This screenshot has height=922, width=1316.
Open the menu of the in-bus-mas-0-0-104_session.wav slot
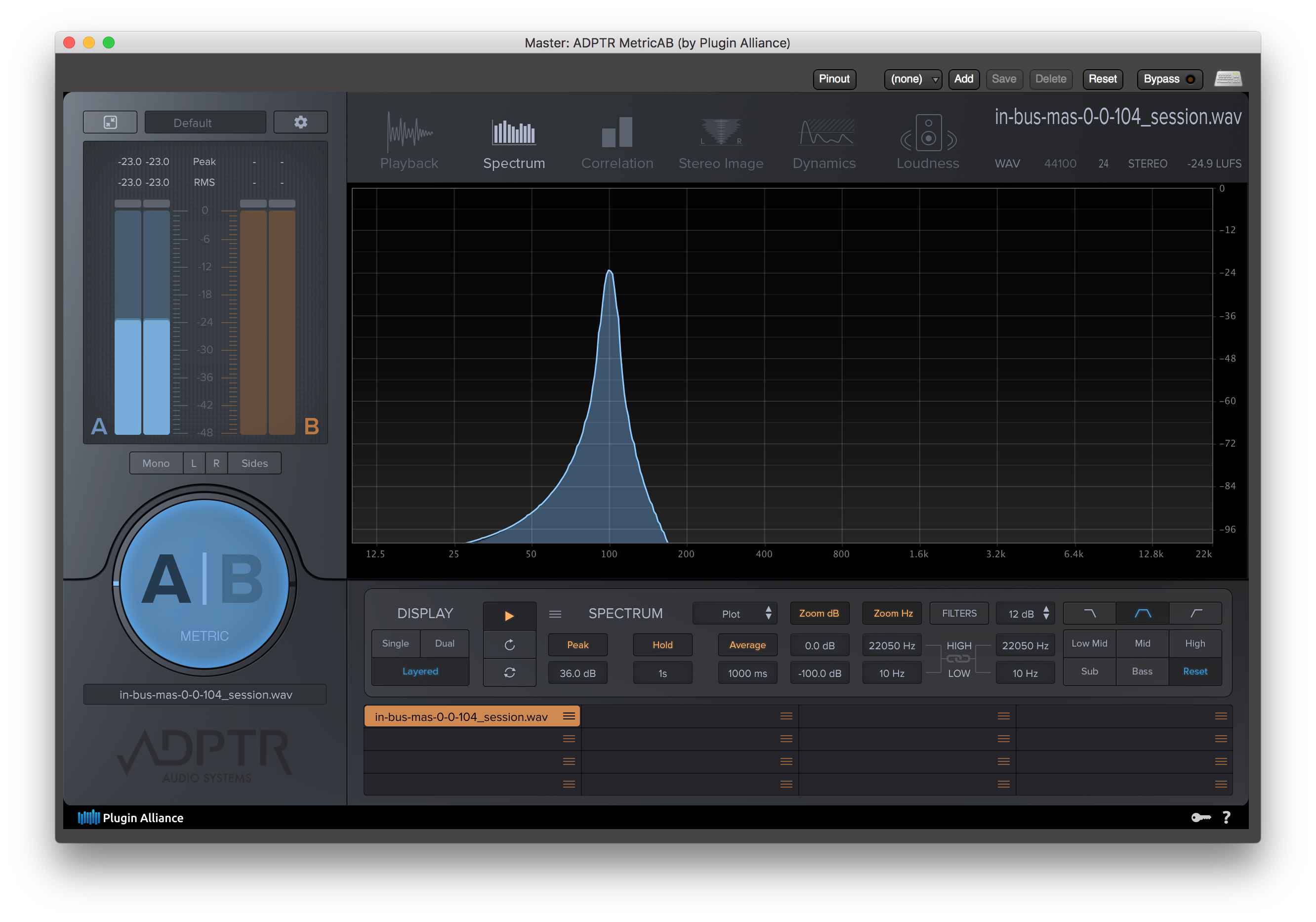pyautogui.click(x=569, y=716)
